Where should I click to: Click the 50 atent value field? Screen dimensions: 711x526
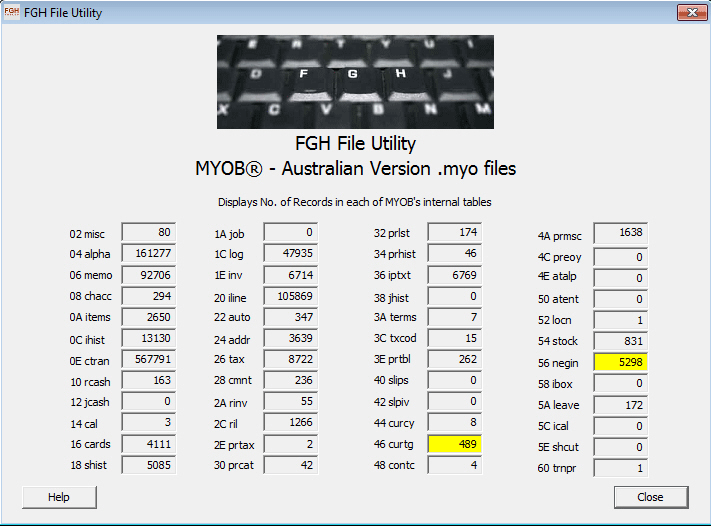(x=620, y=299)
